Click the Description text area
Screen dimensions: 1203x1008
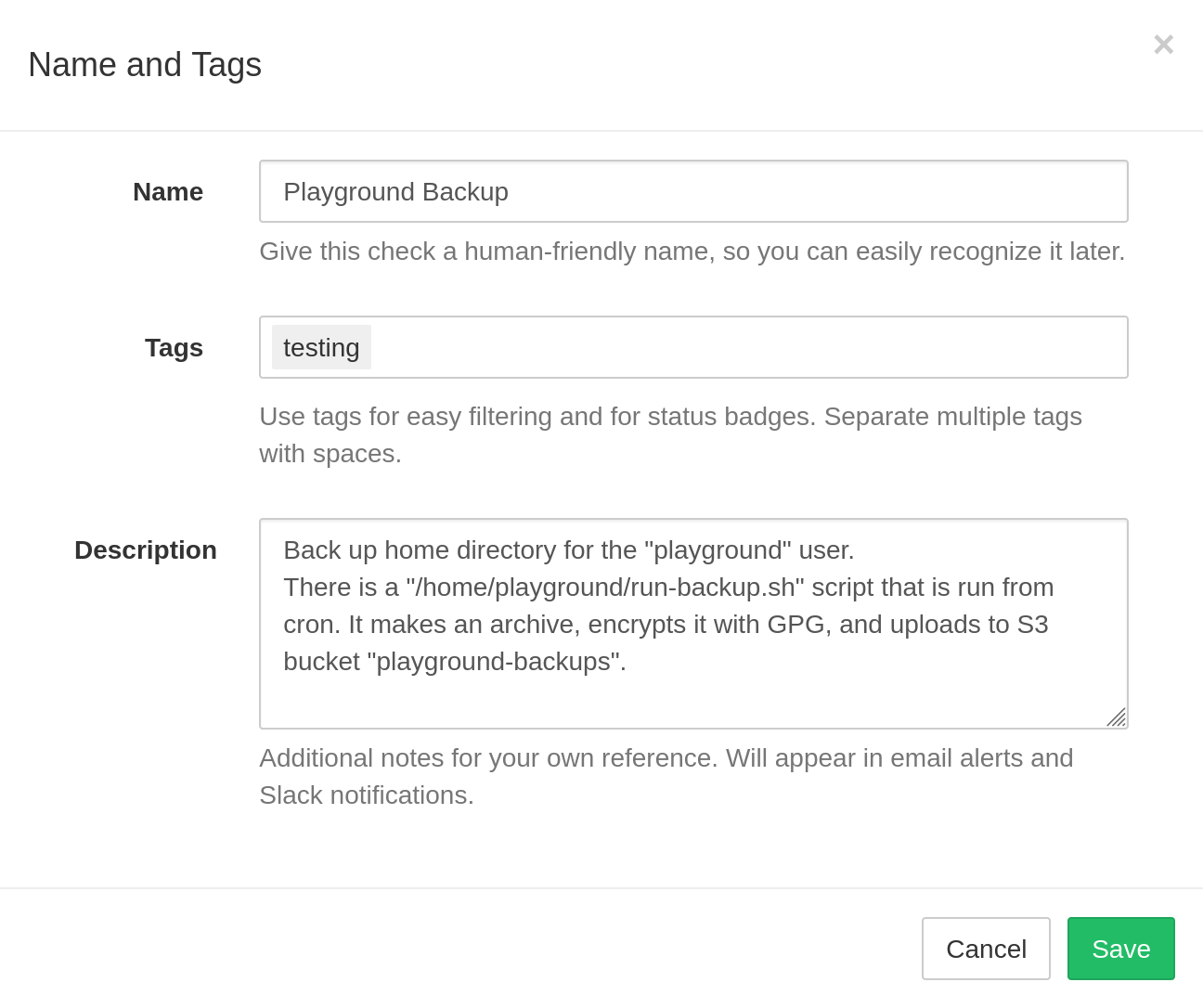(692, 622)
